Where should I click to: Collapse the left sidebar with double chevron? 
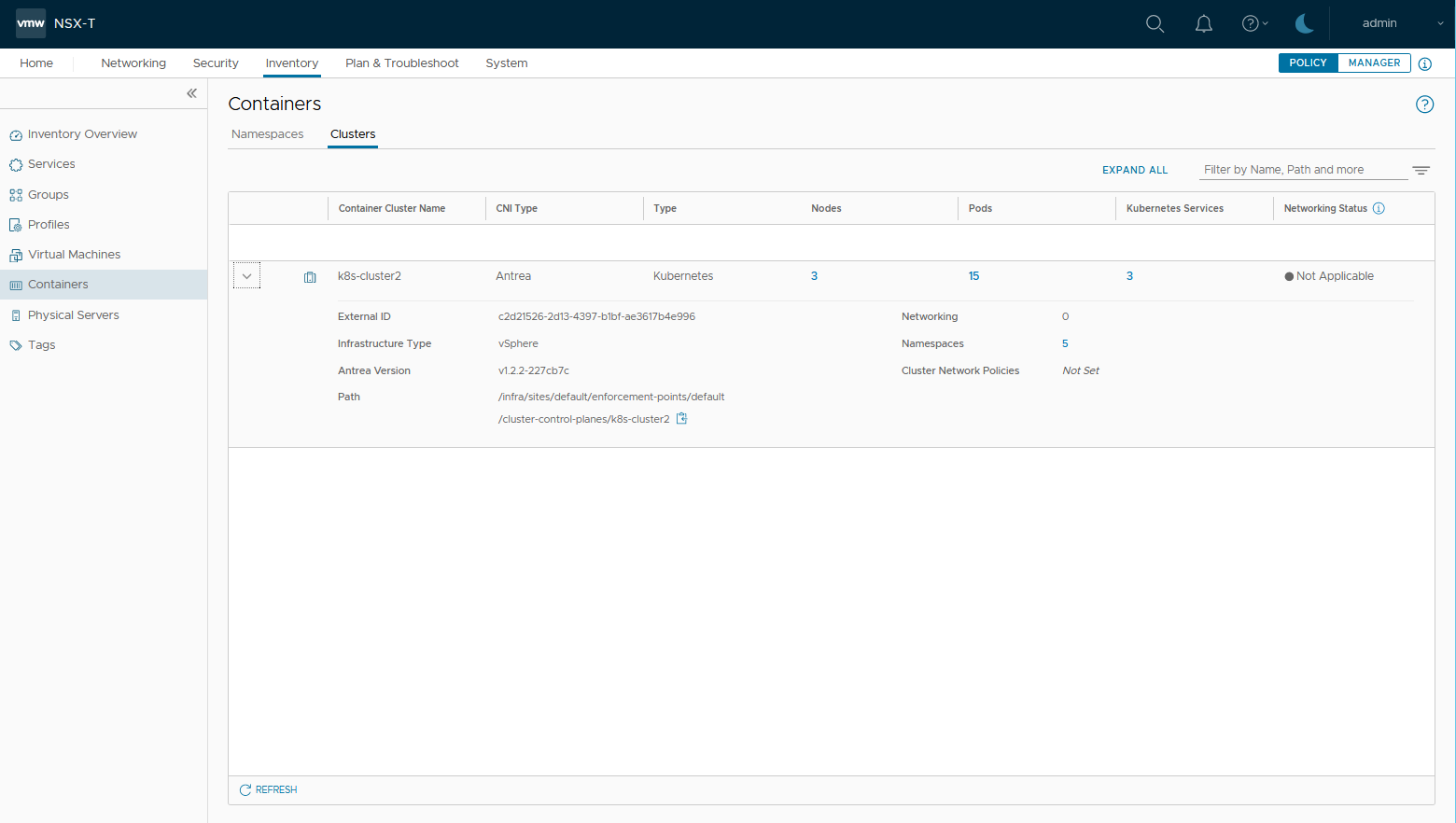click(191, 93)
